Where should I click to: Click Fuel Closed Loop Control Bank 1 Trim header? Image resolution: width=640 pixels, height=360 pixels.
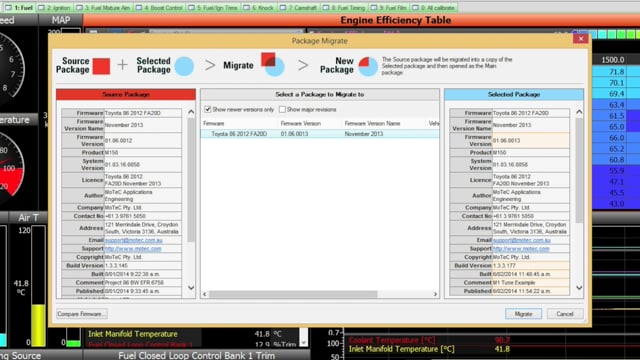point(196,356)
